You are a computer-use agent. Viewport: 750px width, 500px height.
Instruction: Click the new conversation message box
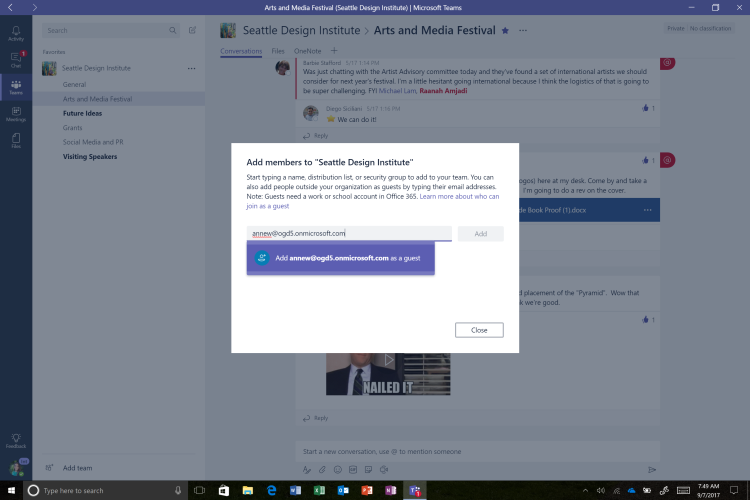point(477,451)
